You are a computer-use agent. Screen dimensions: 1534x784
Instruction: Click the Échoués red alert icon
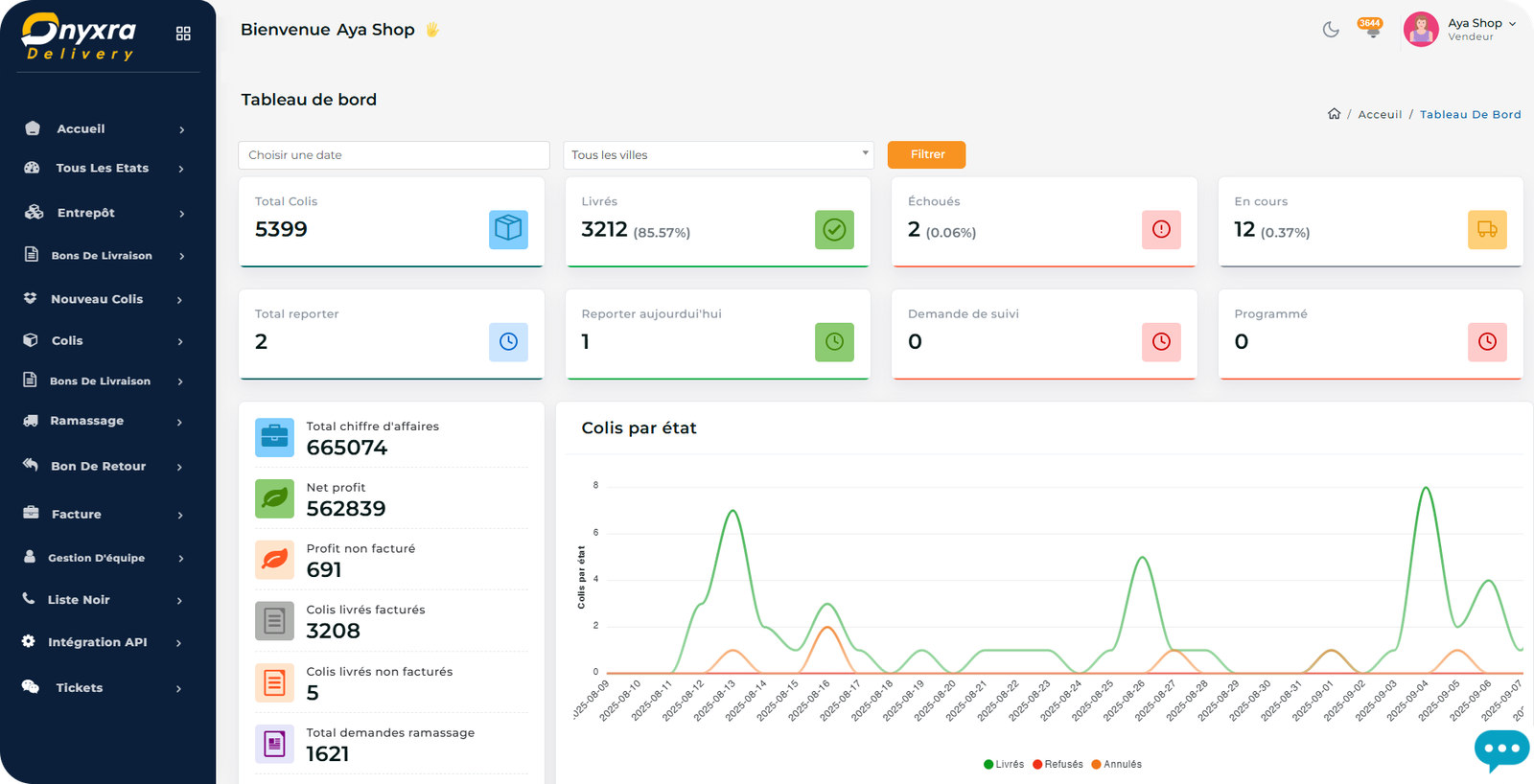[x=1161, y=230]
